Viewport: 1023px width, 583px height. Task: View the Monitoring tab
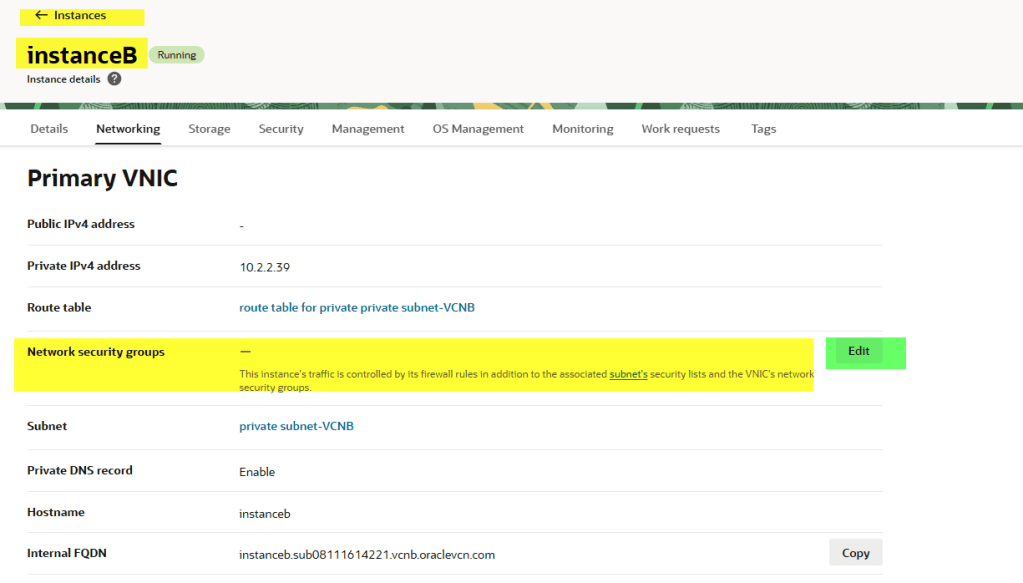582,129
